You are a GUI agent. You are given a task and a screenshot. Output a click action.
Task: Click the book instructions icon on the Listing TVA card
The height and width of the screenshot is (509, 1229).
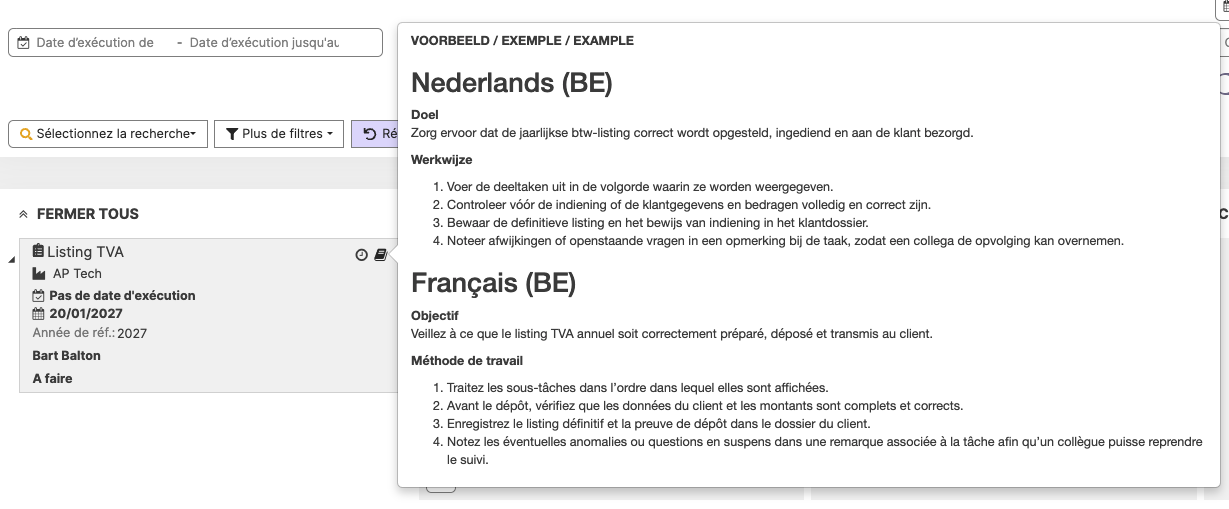380,255
